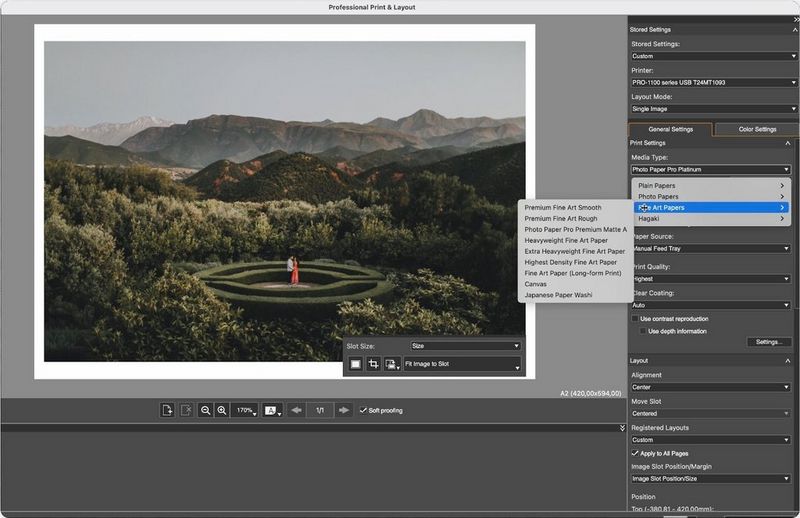Enable Use contrast reproduction
Viewport: 800px width, 518px height.
tap(636, 318)
